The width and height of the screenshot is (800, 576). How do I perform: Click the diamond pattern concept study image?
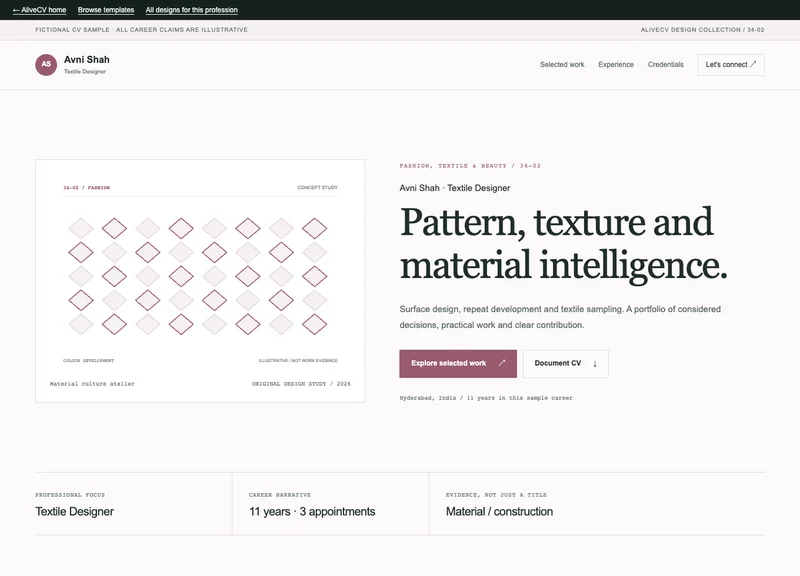click(200, 281)
